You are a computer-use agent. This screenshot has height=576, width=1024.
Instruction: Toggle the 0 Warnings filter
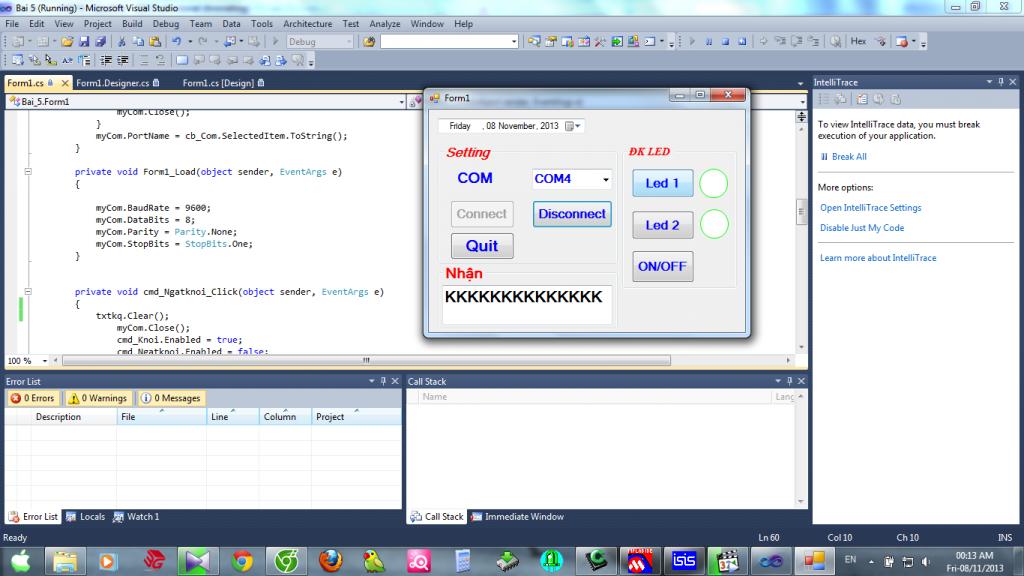98,398
